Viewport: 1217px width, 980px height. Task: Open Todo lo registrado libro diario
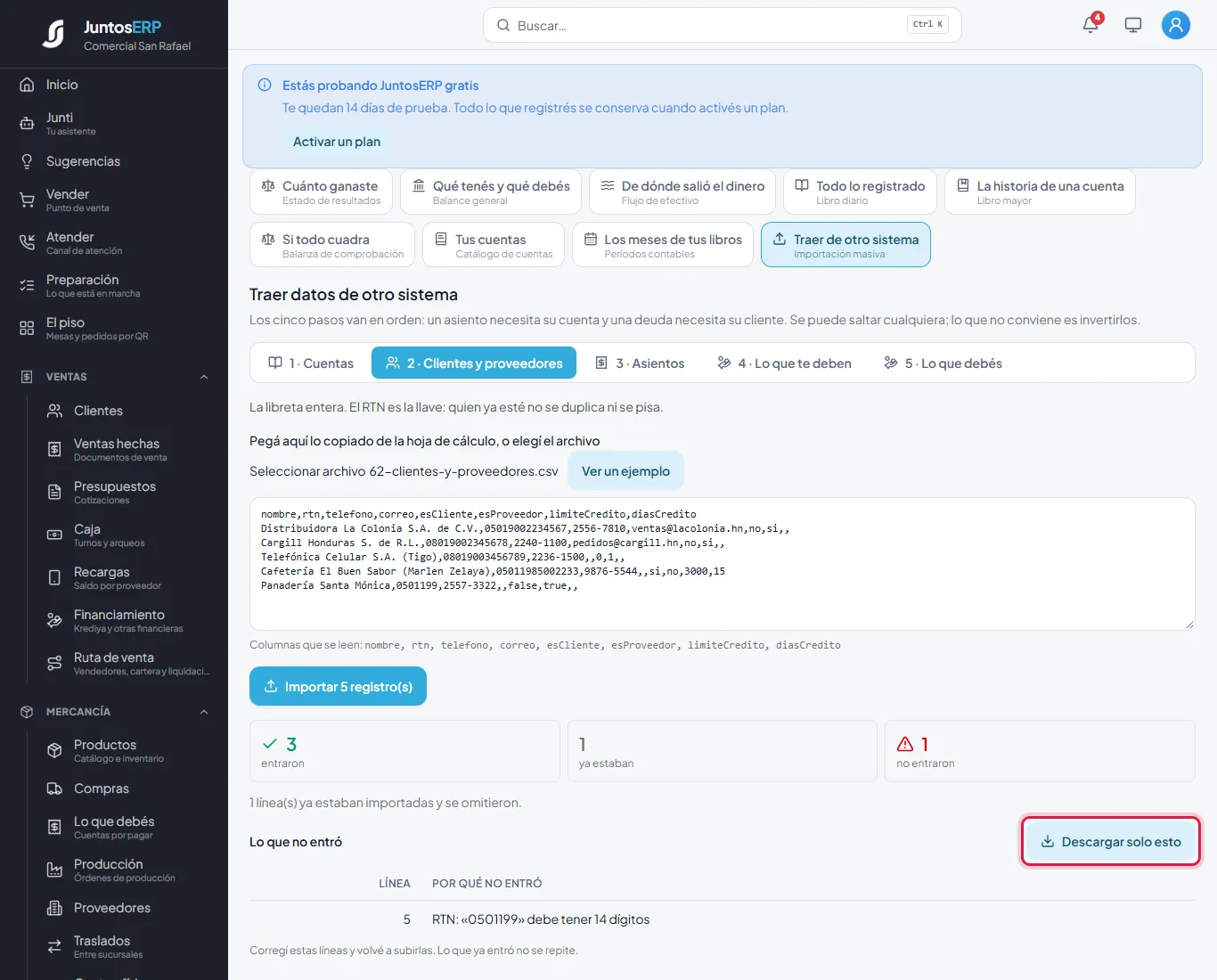(x=861, y=192)
